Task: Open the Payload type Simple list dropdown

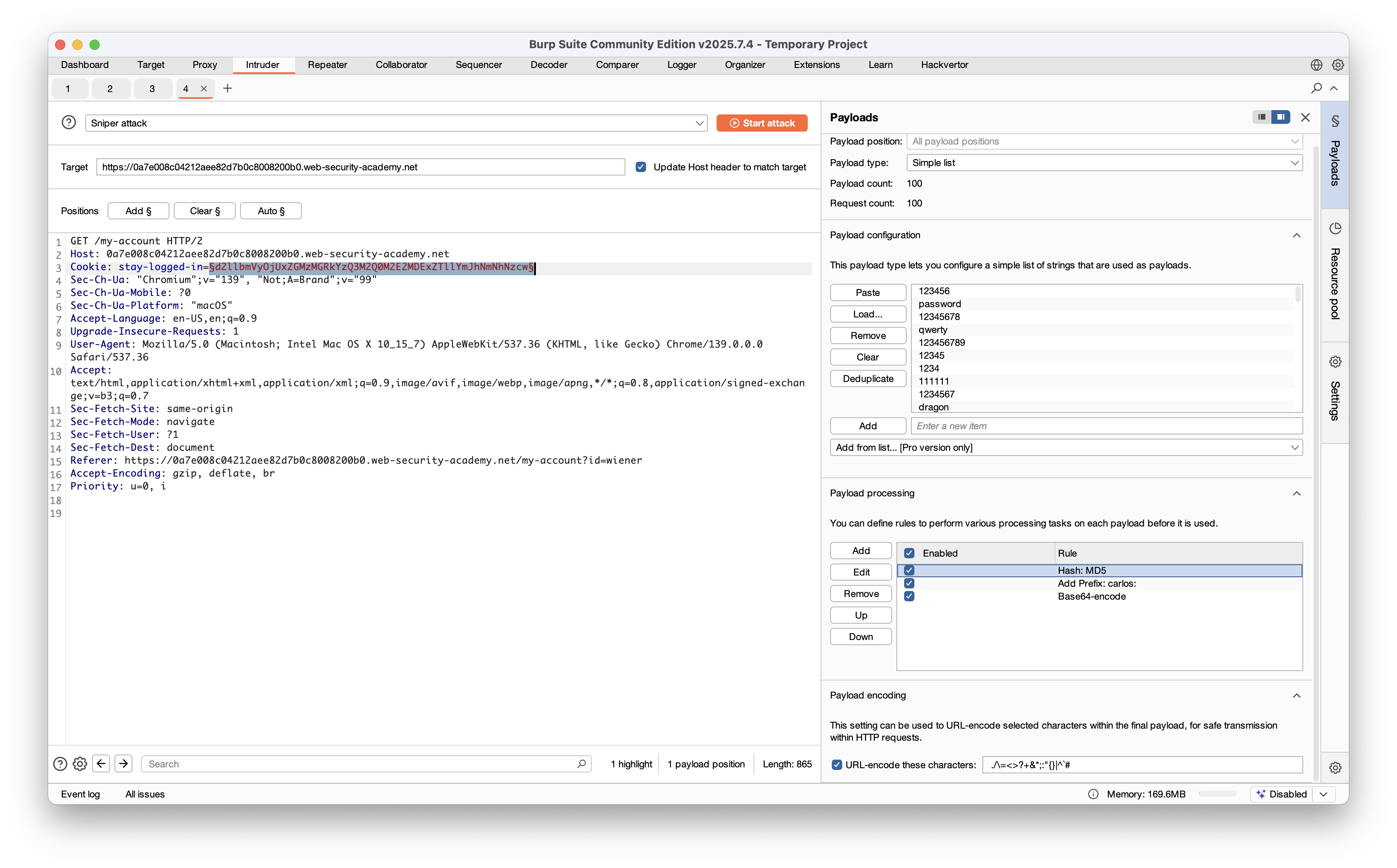Action: (1104, 163)
